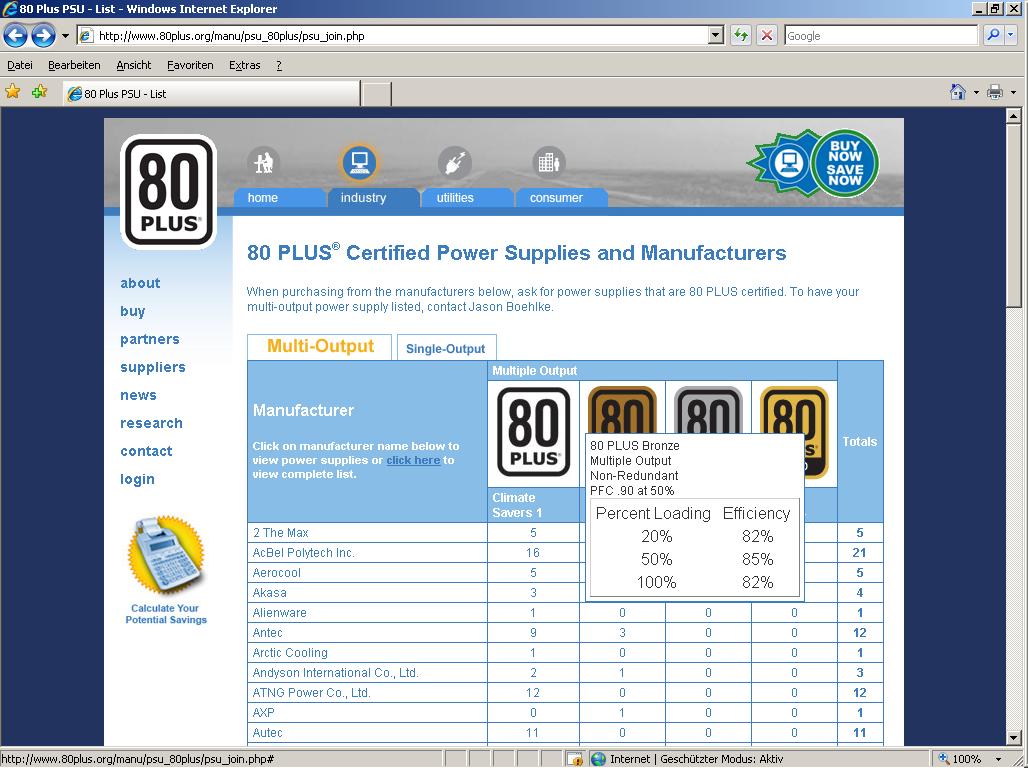This screenshot has width=1028, height=768.
Task: Click the page scrollbar up arrow
Action: [x=1014, y=115]
